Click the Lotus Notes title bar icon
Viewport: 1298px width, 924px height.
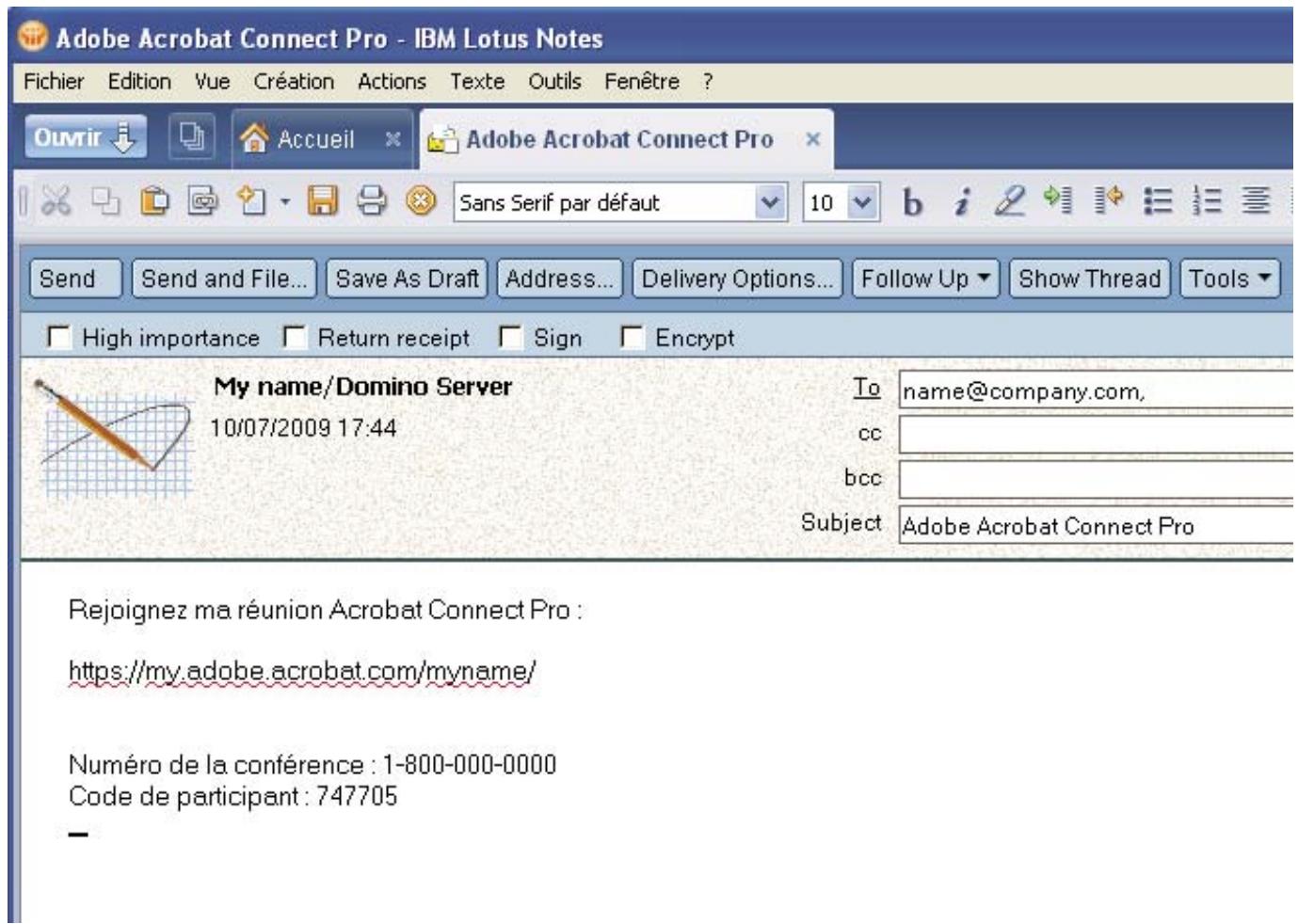33,37
